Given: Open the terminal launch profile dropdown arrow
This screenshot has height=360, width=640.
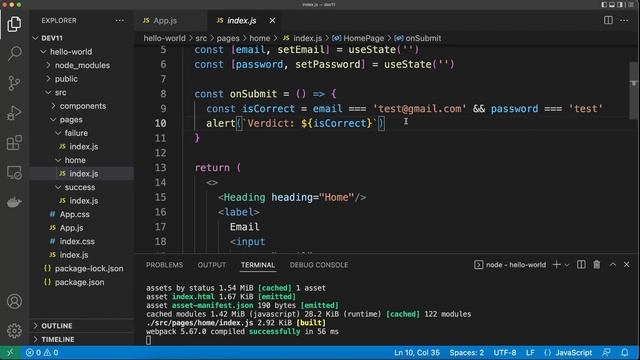Looking at the screenshot, I should [x=567, y=265].
